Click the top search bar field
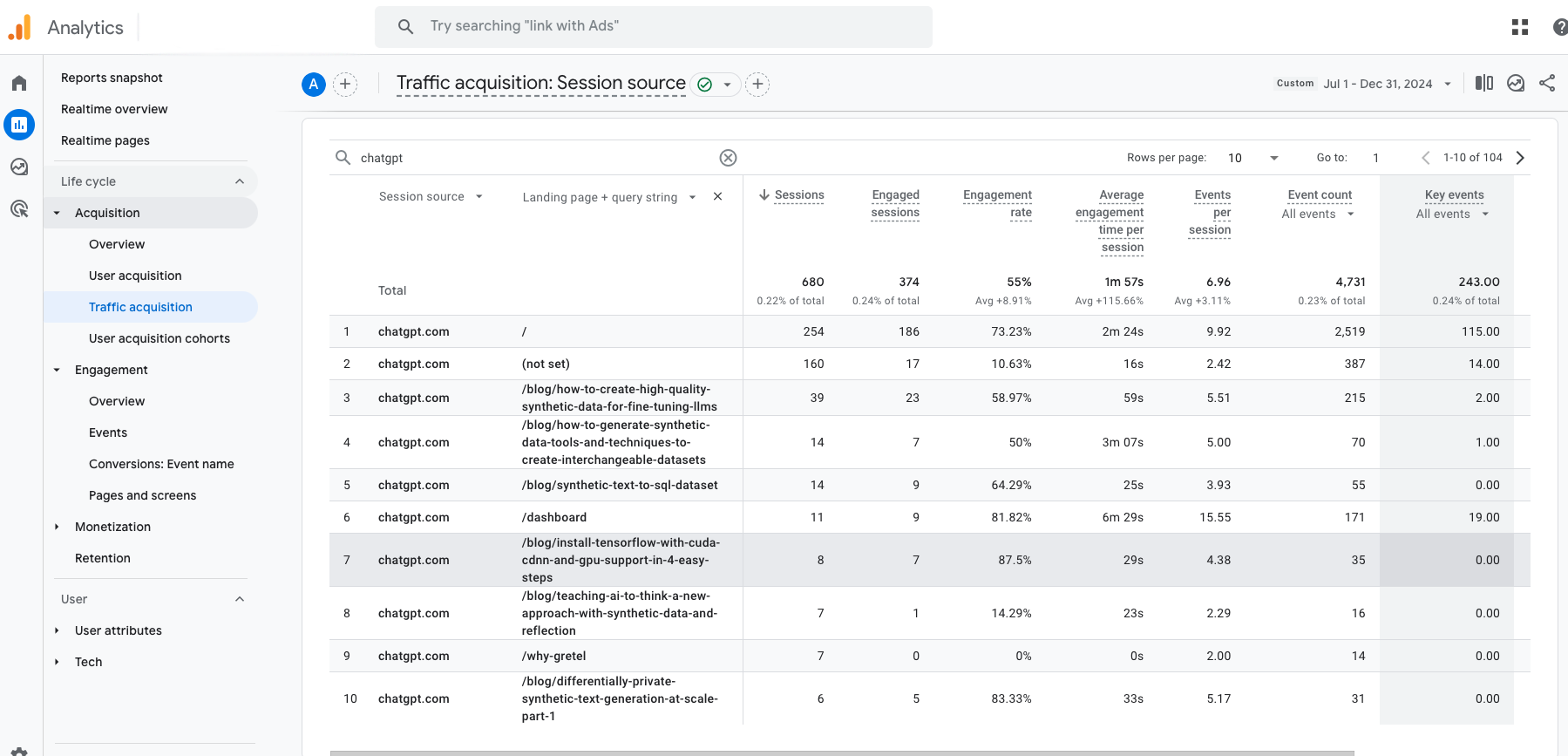Image resolution: width=1568 pixels, height=756 pixels. (654, 26)
